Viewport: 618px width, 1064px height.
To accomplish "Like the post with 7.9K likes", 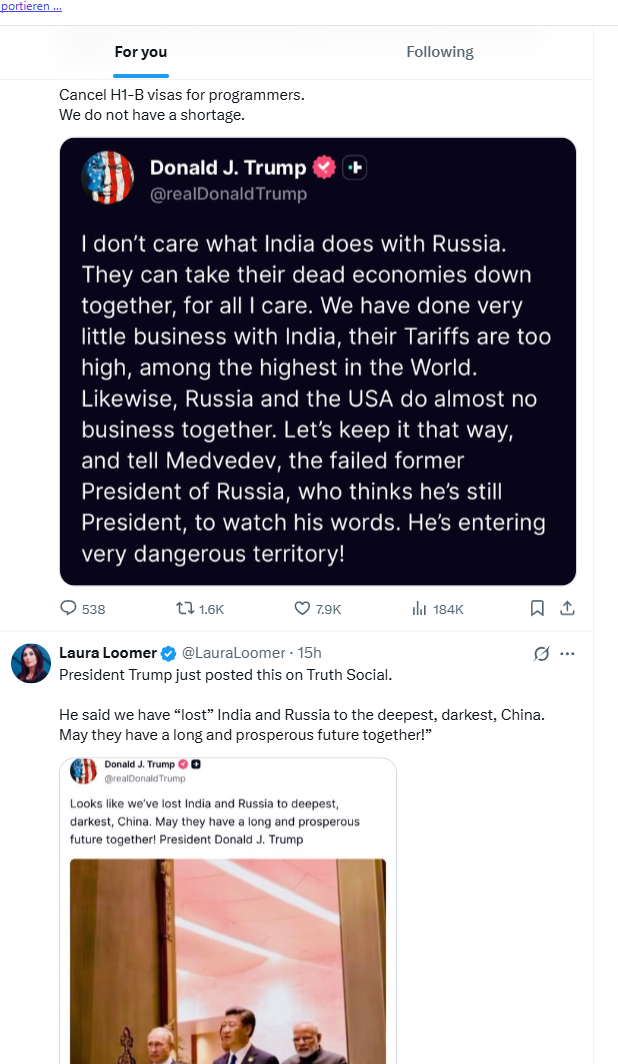I will coord(302,608).
